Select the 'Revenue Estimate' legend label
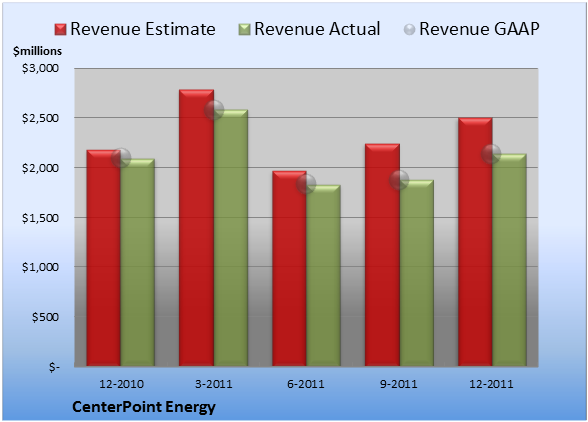This screenshot has height=422, width=588. coord(143,29)
